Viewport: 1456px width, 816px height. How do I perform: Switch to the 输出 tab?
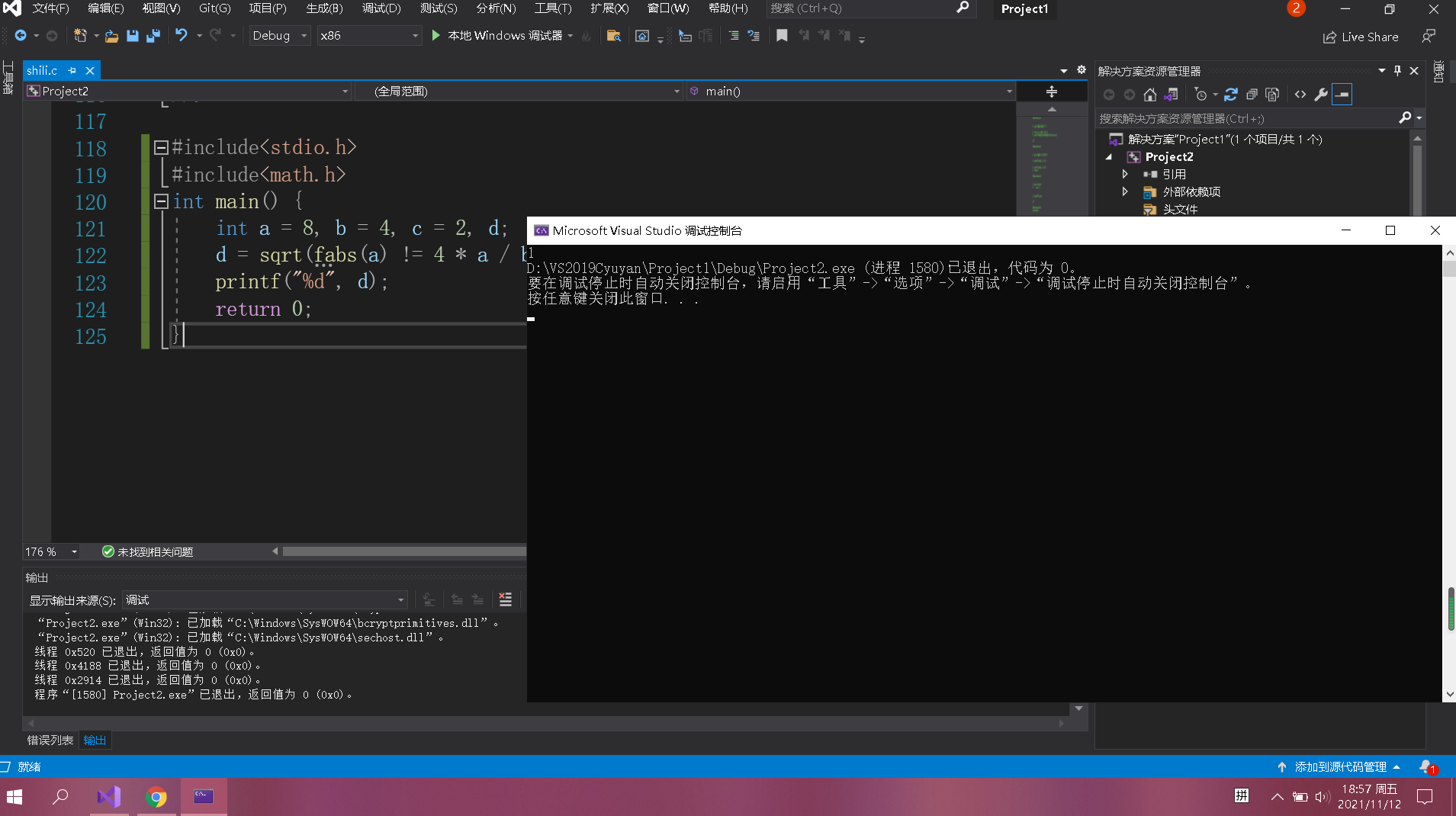(x=95, y=740)
